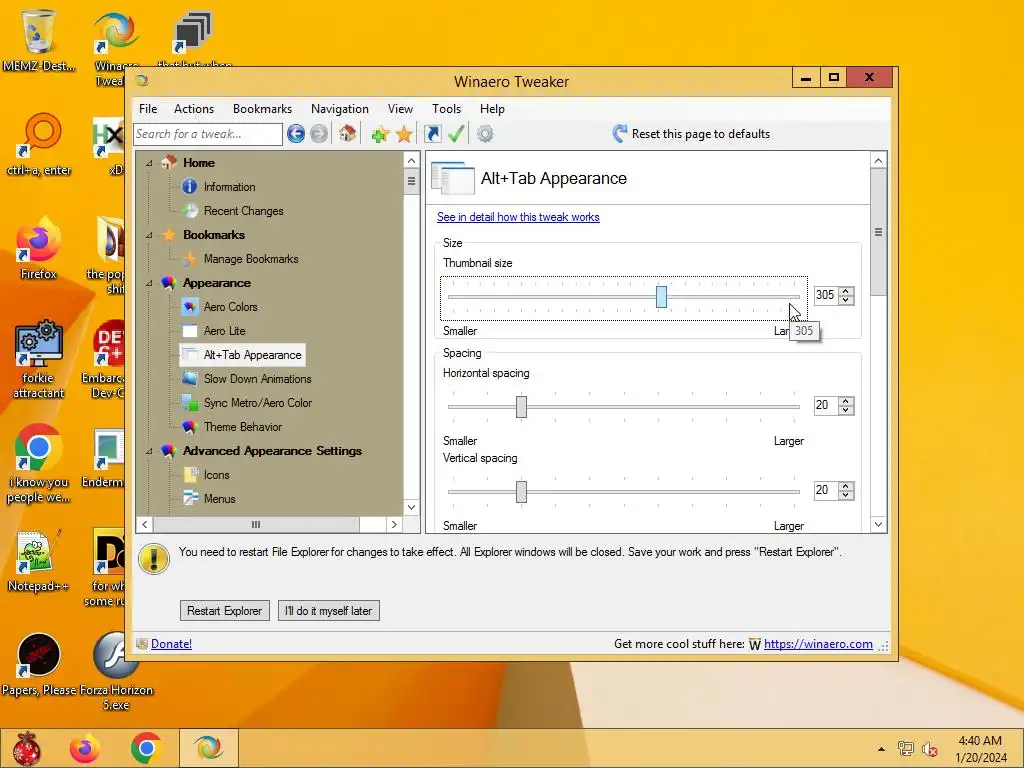The image size is (1024, 768).
Task: Open Recent Changes in tree
Action: tap(244, 211)
